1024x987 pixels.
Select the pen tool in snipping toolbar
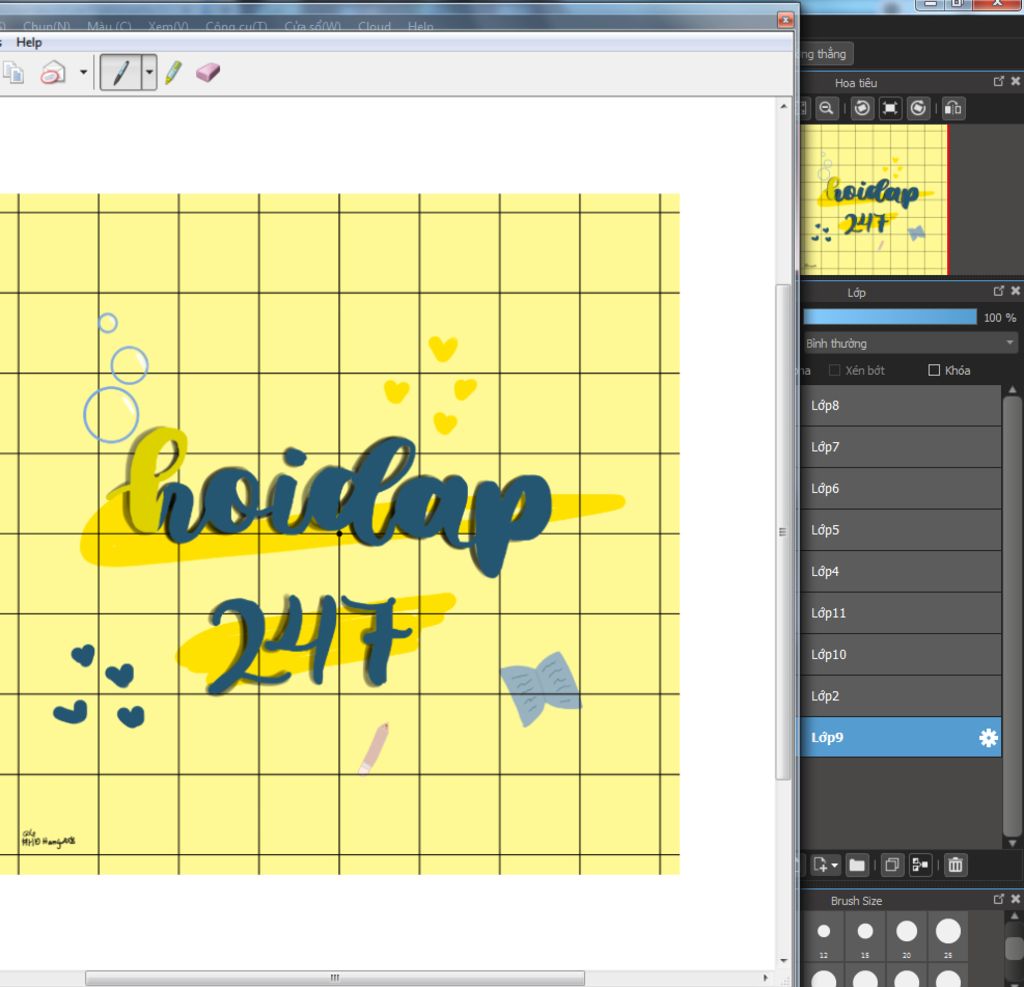coord(121,73)
